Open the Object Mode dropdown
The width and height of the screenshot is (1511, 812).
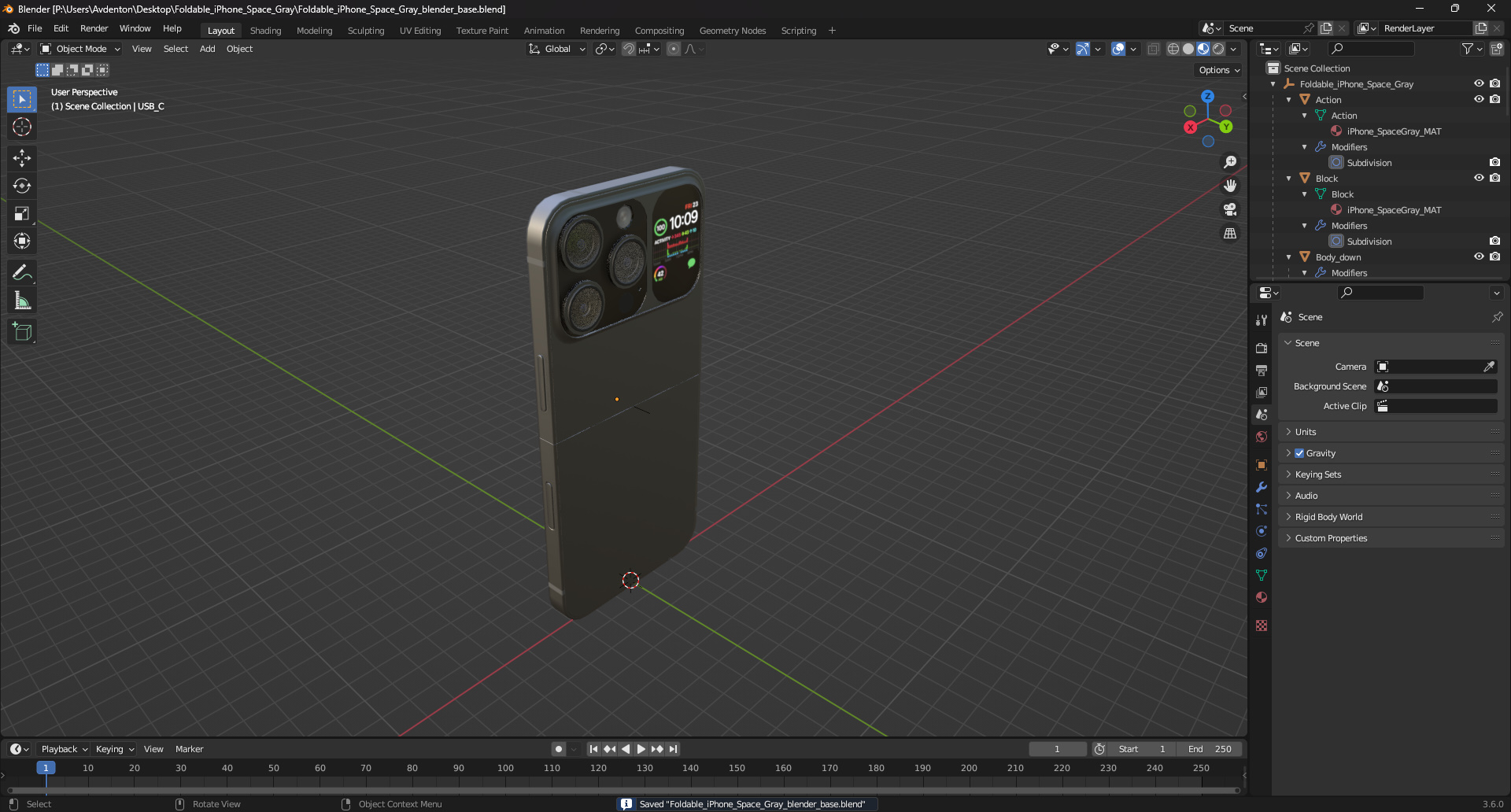point(80,49)
